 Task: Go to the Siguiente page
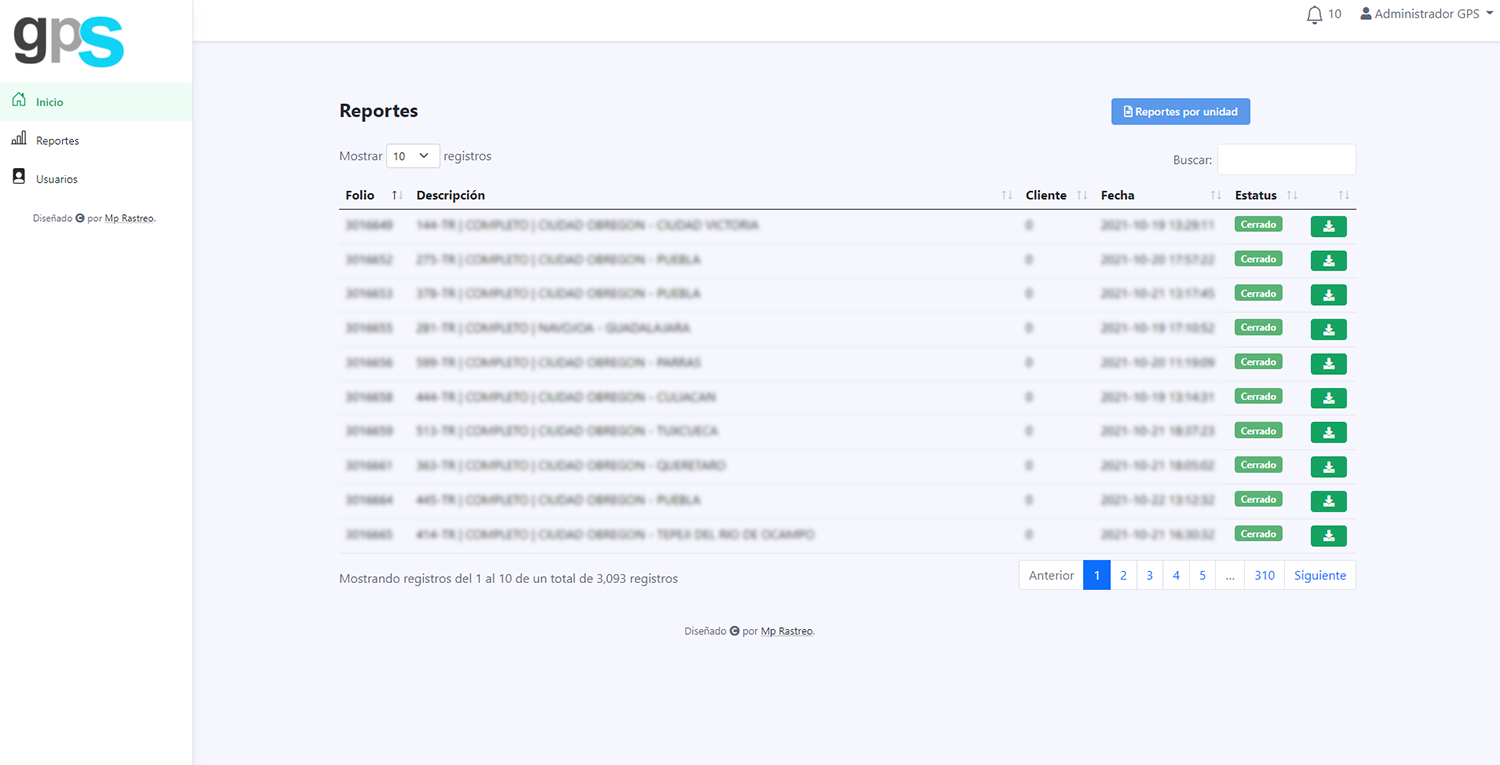click(1319, 575)
